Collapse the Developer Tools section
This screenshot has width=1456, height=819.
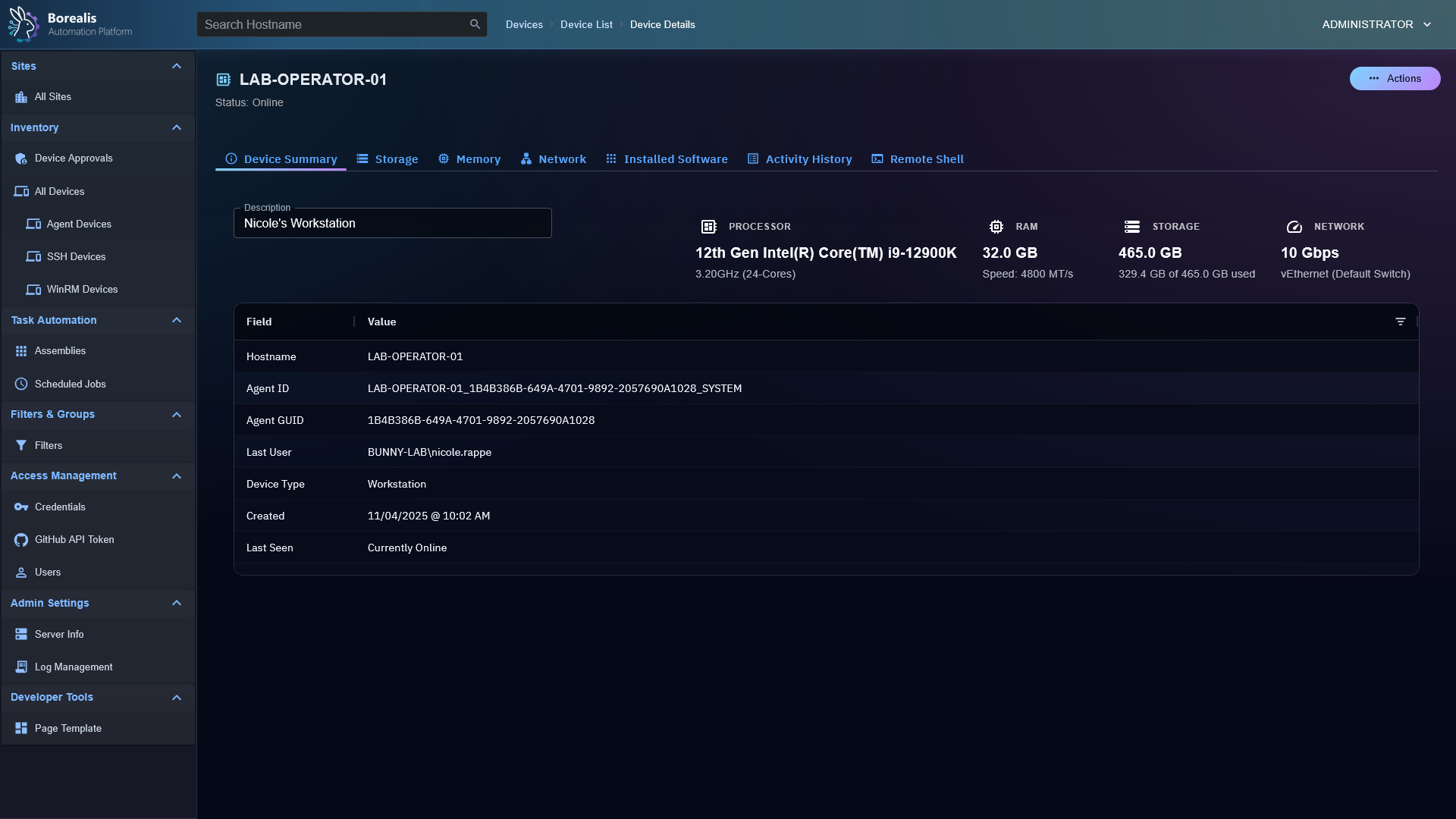pos(177,698)
